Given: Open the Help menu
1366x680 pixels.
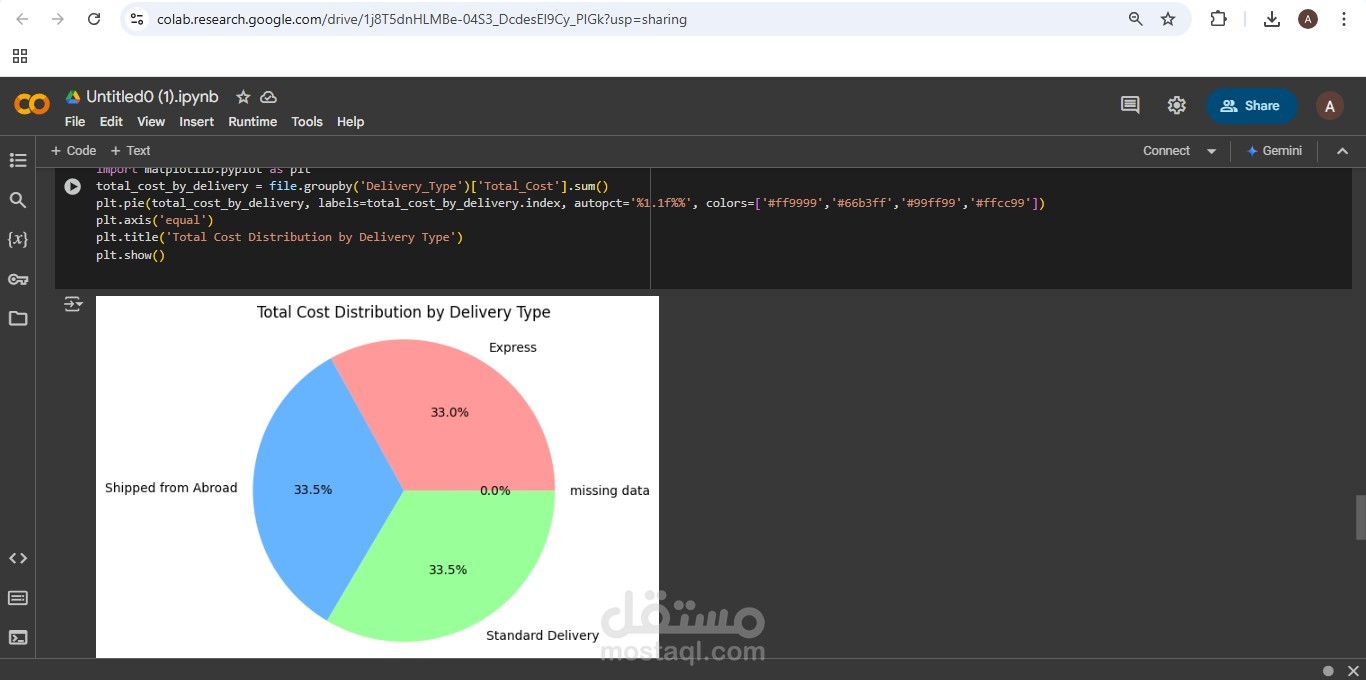Looking at the screenshot, I should (x=350, y=121).
